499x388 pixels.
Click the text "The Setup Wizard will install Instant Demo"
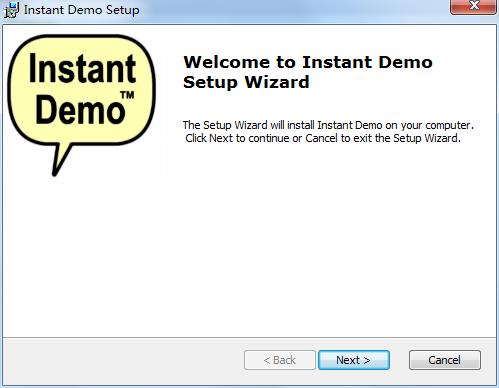pyautogui.click(x=282, y=125)
